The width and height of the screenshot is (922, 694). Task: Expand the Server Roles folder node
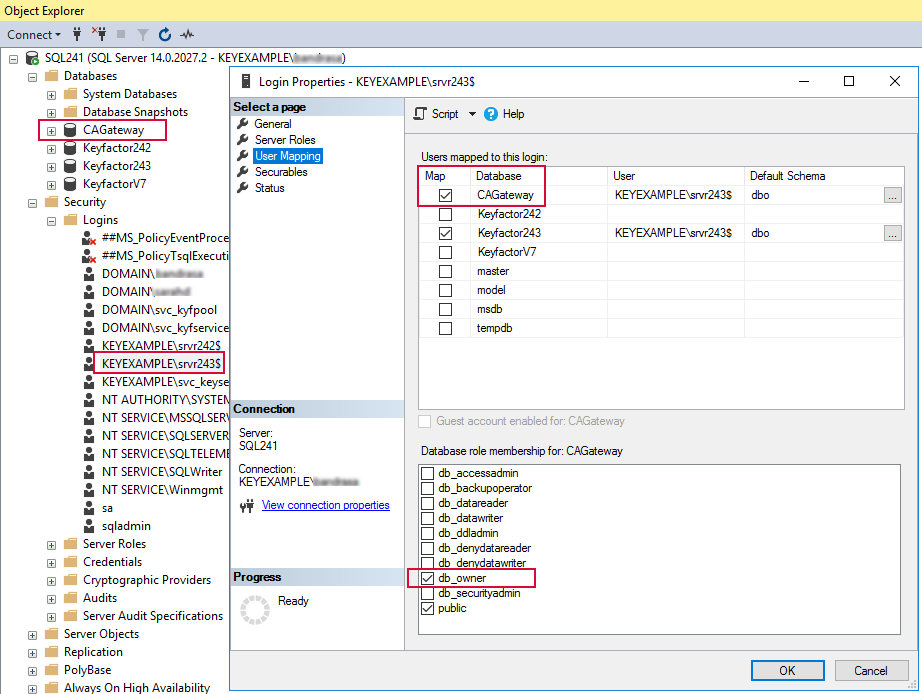pos(52,544)
